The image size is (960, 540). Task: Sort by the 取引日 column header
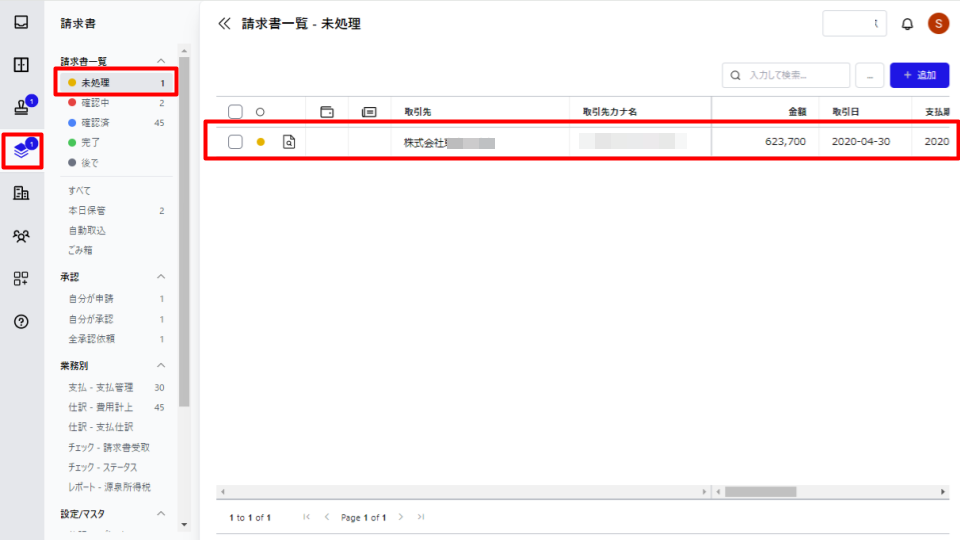846,112
